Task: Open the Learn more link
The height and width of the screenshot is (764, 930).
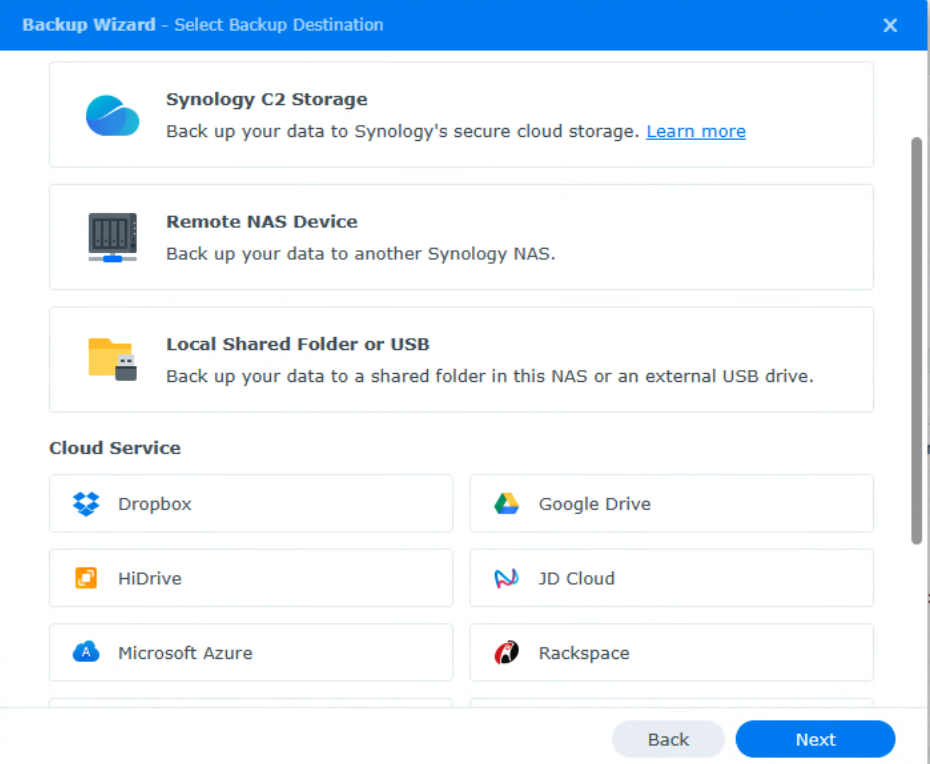Action: 696,131
